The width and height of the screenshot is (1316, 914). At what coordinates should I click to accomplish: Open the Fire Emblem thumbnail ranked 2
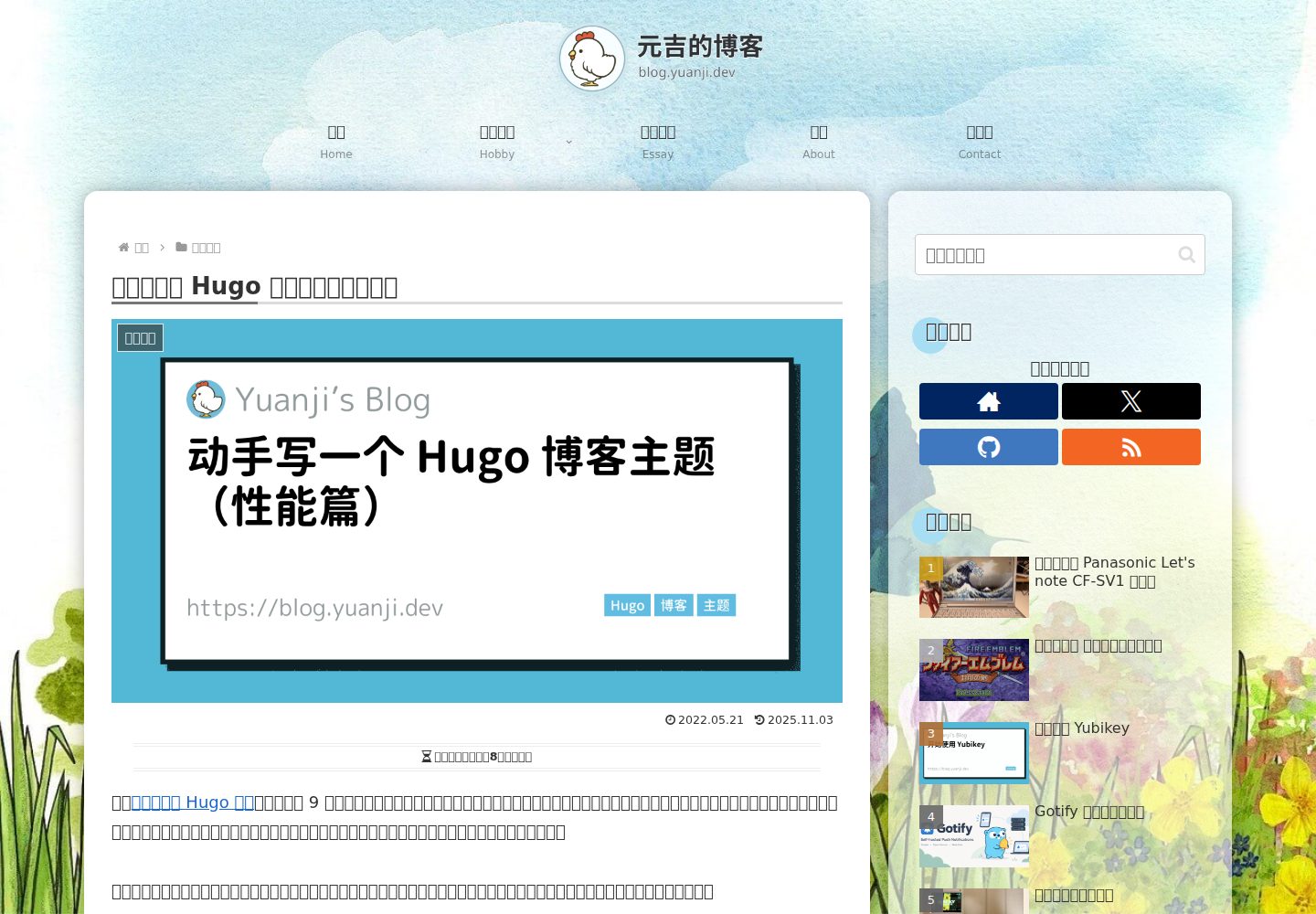pos(974,670)
